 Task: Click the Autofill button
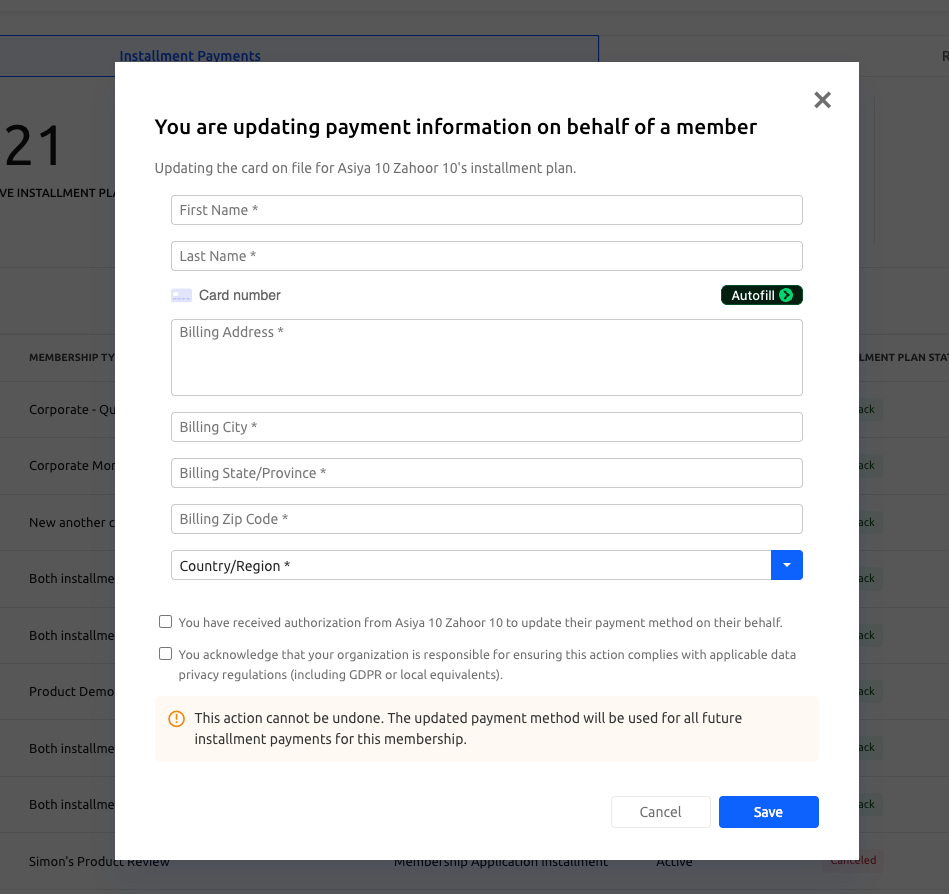(x=761, y=295)
